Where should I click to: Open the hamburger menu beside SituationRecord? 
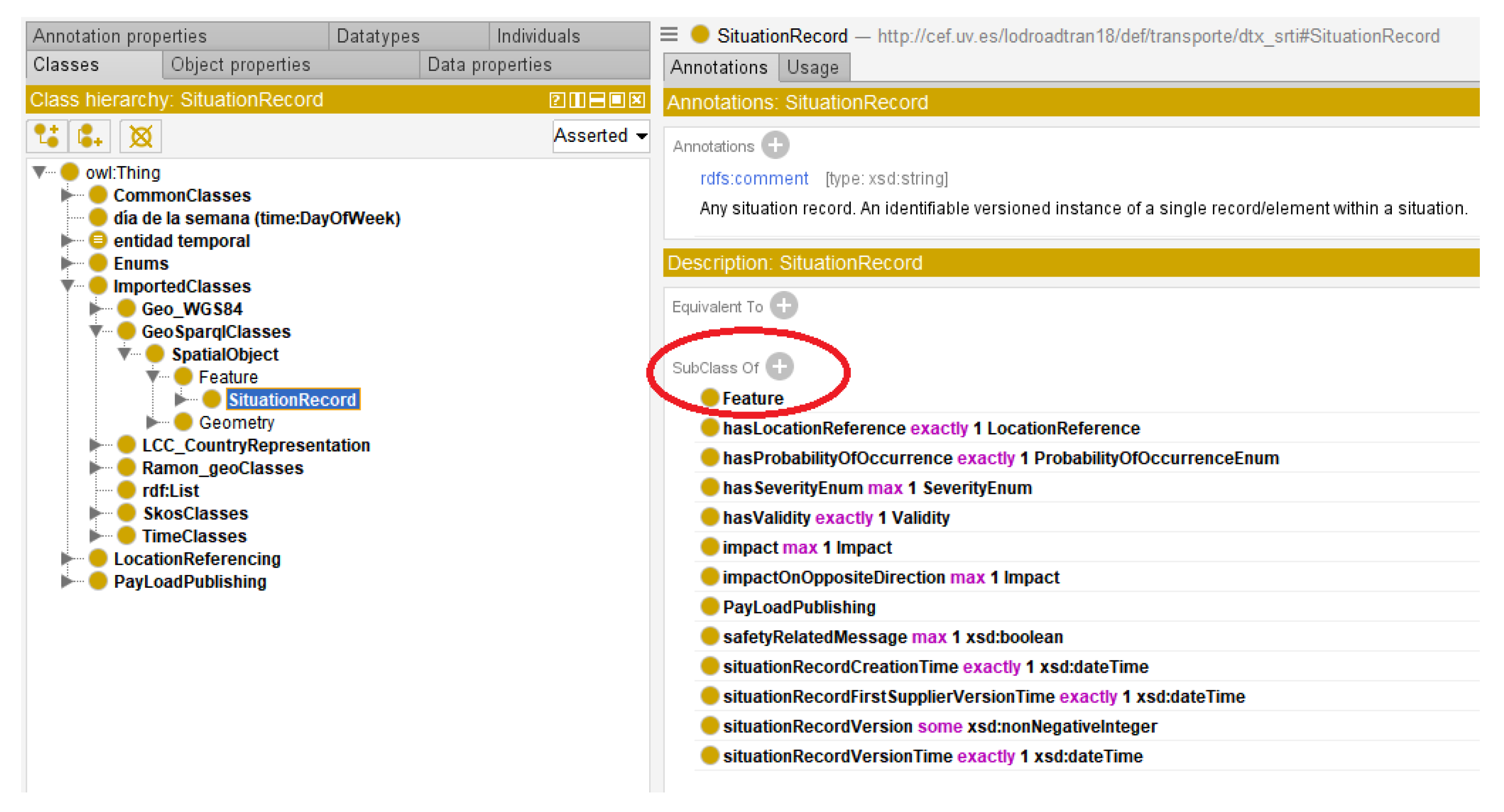coord(669,35)
